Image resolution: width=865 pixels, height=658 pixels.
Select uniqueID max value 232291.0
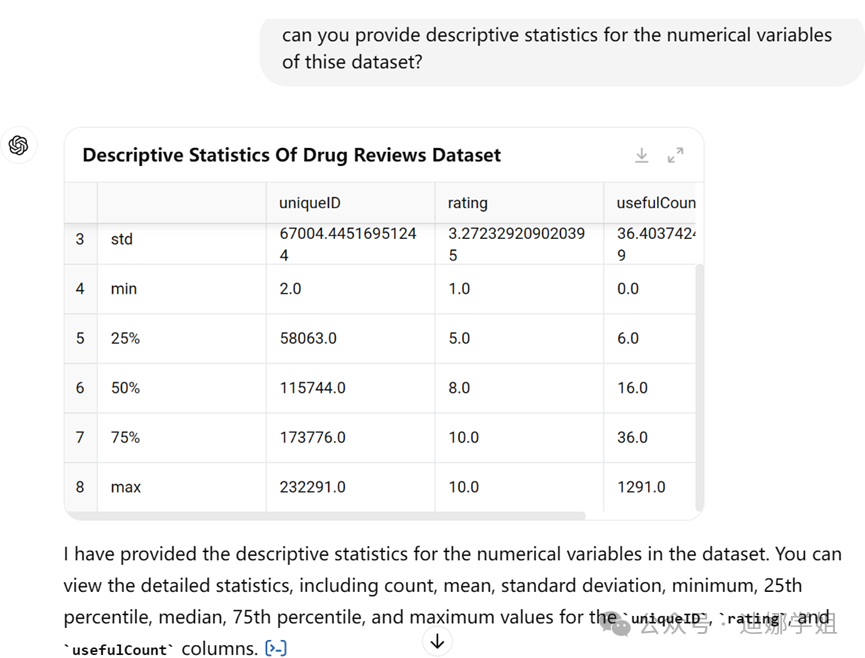(312, 487)
